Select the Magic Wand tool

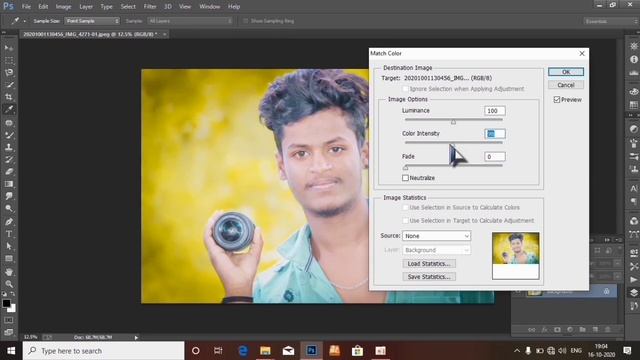(9, 85)
